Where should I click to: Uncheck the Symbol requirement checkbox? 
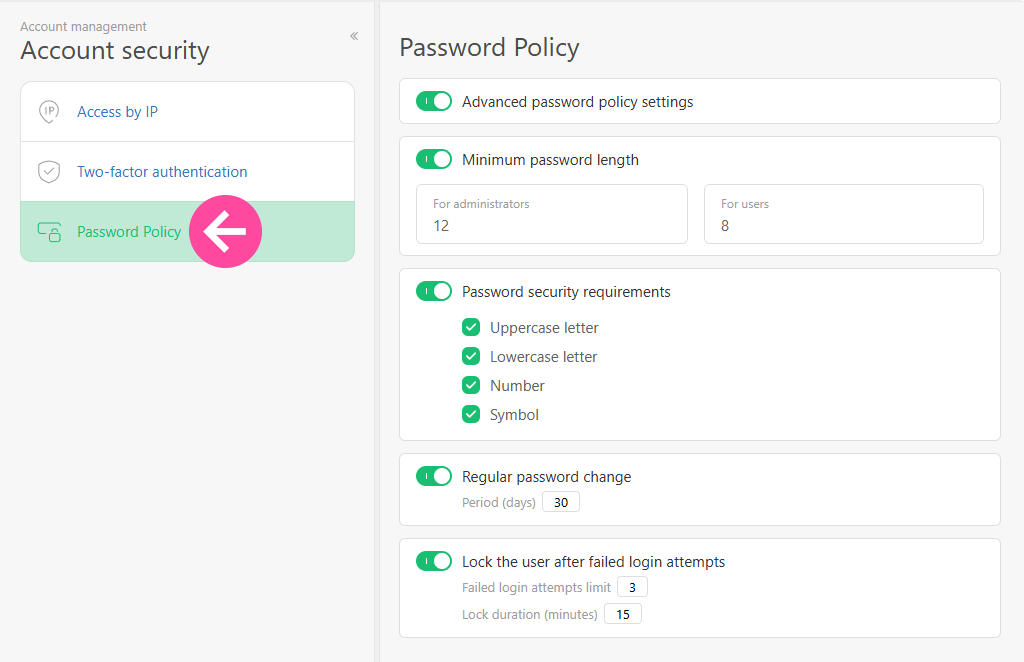(x=471, y=415)
